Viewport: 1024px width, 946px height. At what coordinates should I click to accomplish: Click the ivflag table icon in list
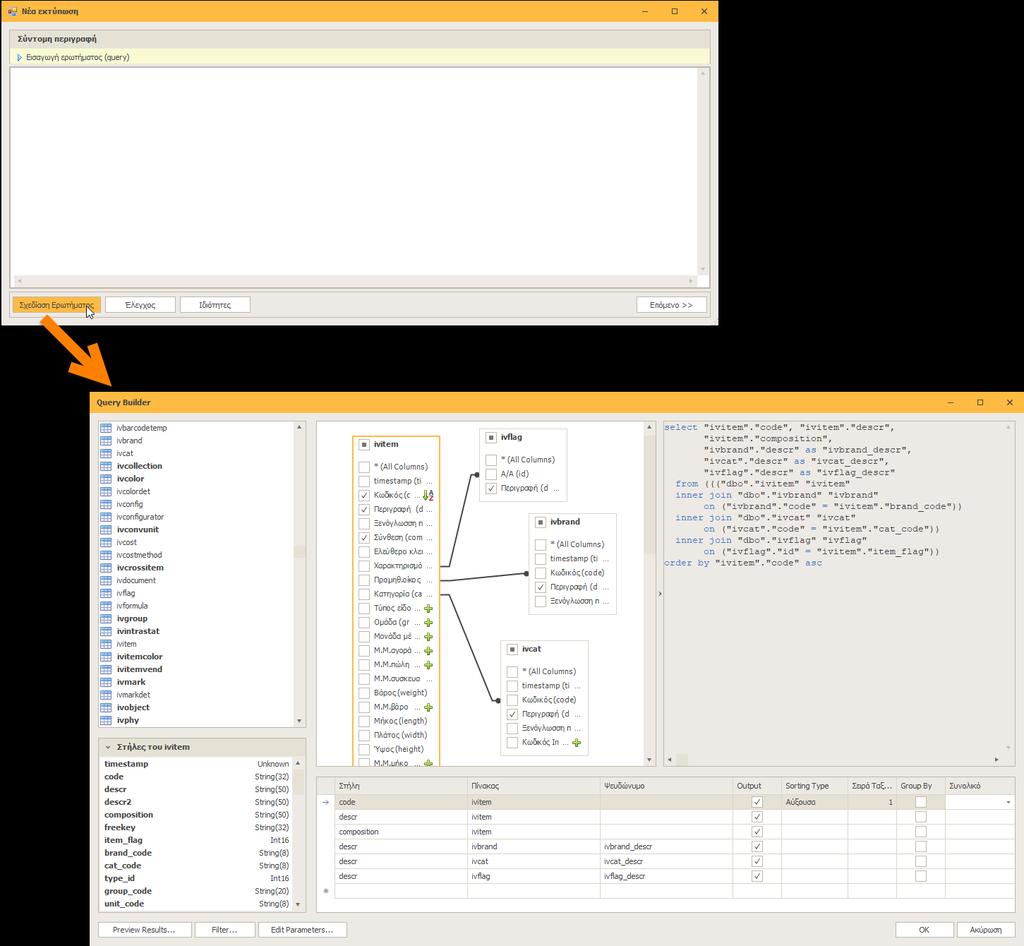pos(106,593)
